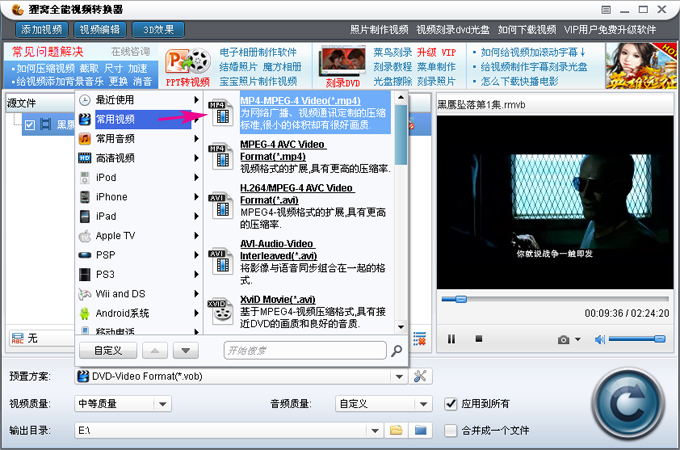Open the 视频刻录dvd光盘 link
680x450 pixels.
pyautogui.click(x=453, y=29)
